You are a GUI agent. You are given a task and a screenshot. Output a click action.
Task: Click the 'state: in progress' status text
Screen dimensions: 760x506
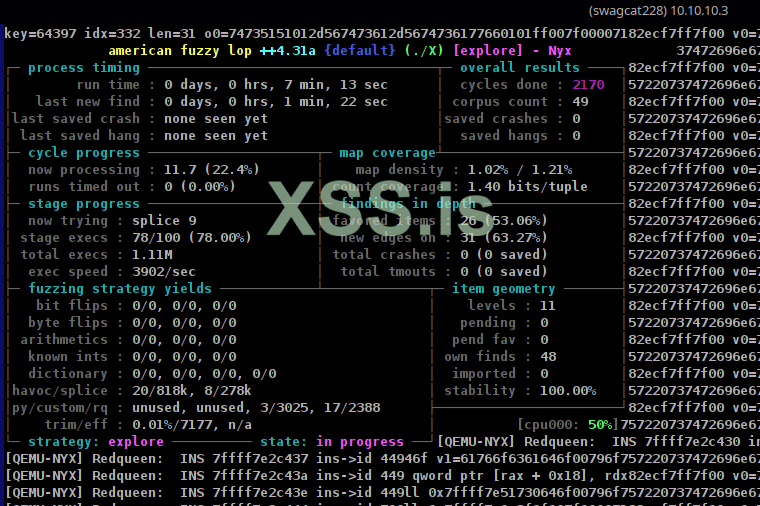pos(332,442)
